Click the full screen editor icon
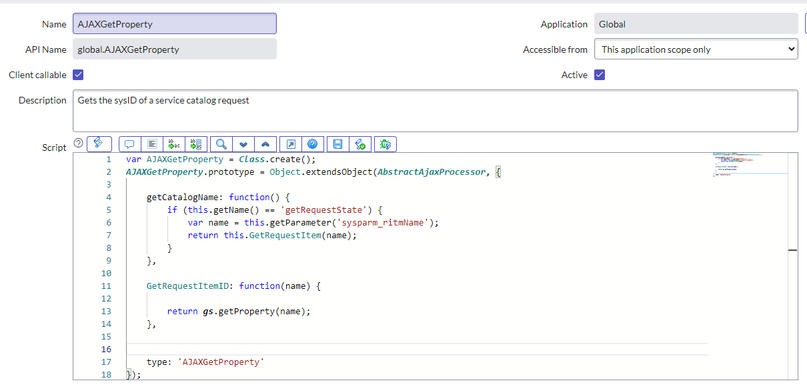 tap(290, 145)
